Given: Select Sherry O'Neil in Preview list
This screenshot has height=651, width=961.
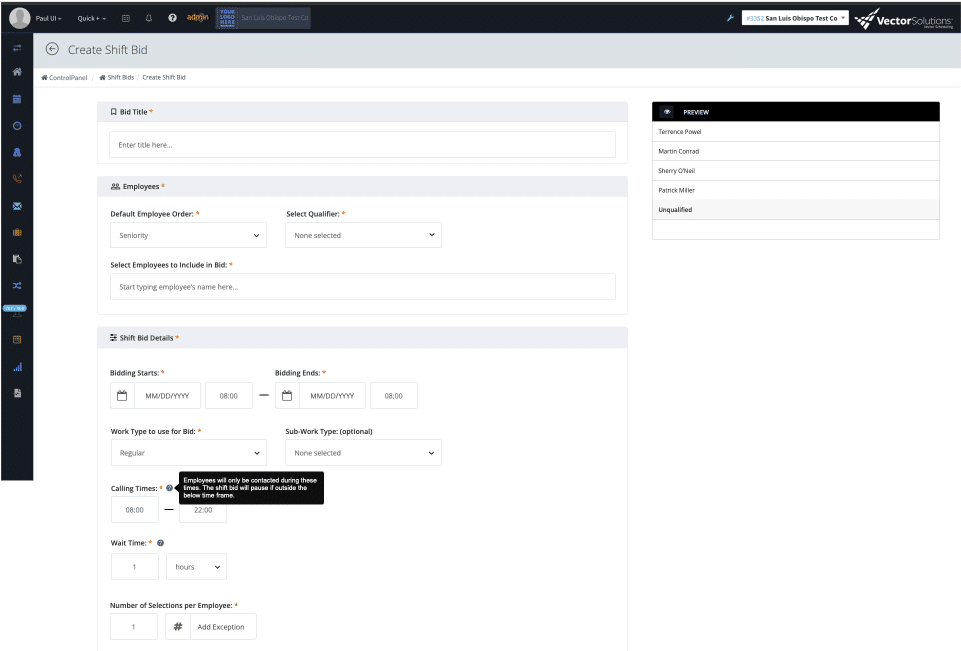Looking at the screenshot, I should [x=796, y=171].
